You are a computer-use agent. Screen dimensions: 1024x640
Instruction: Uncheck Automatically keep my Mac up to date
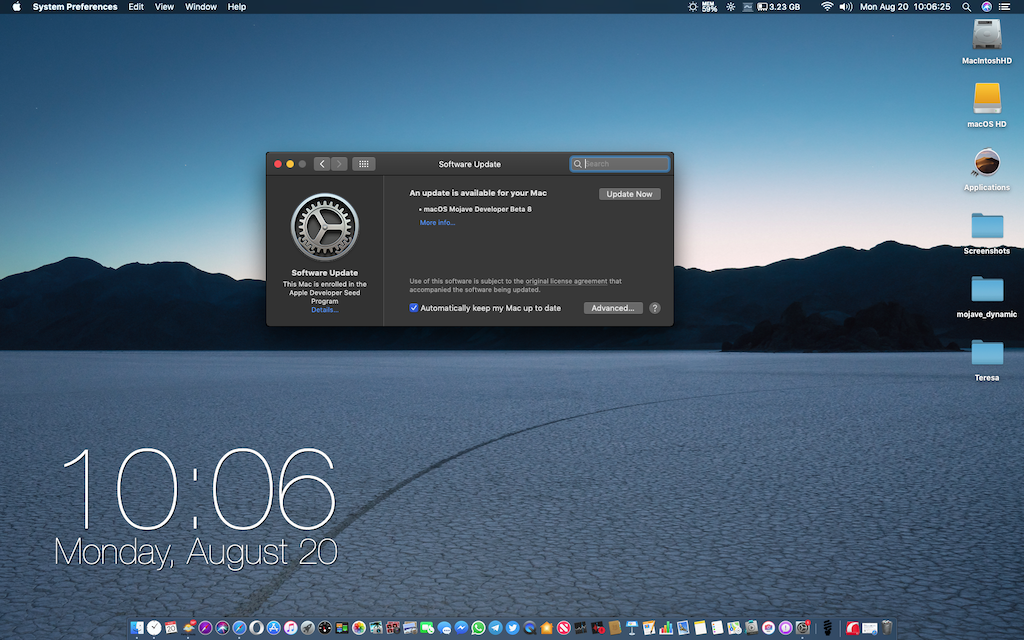413,308
